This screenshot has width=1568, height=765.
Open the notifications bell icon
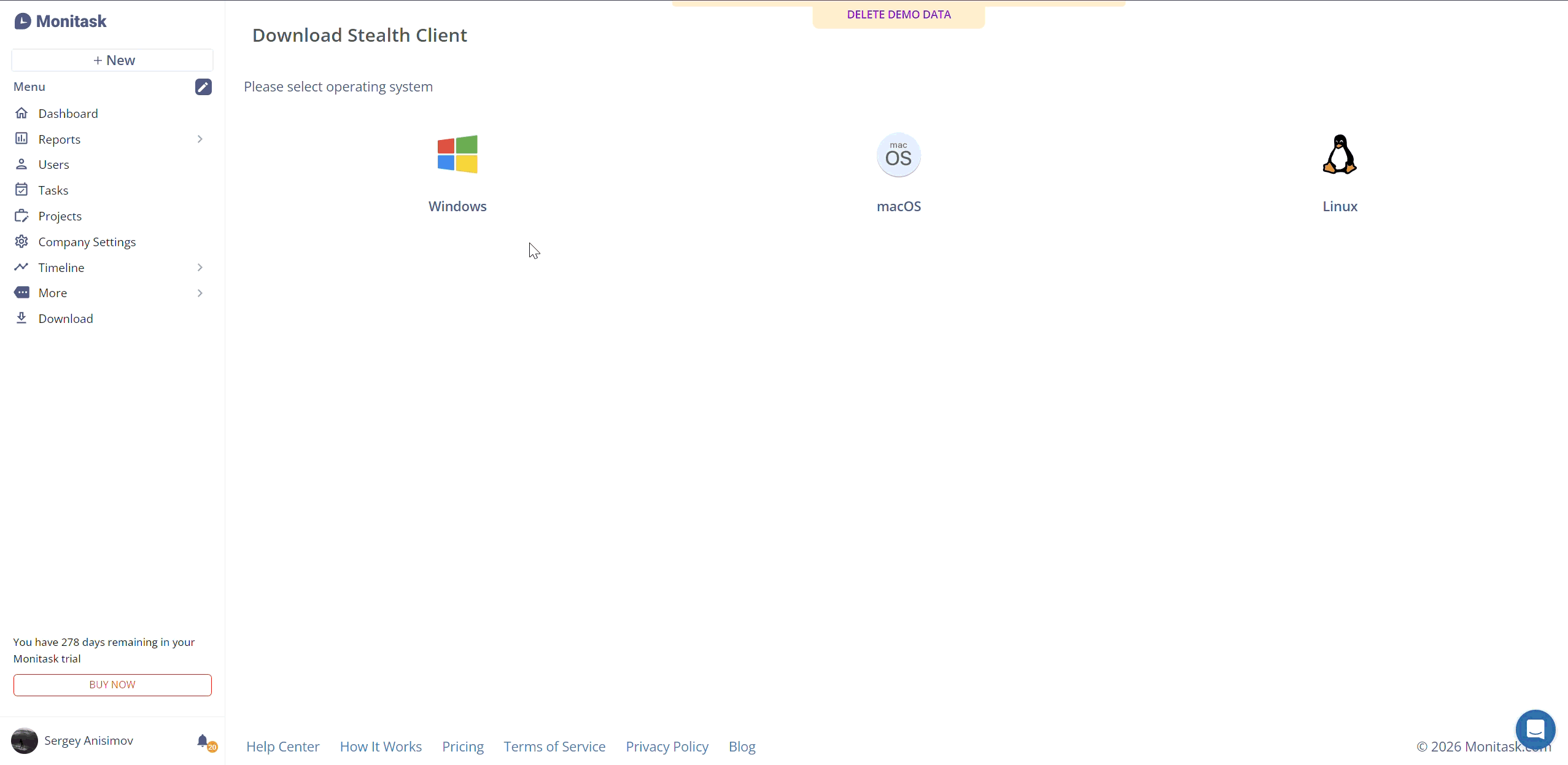pos(203,740)
